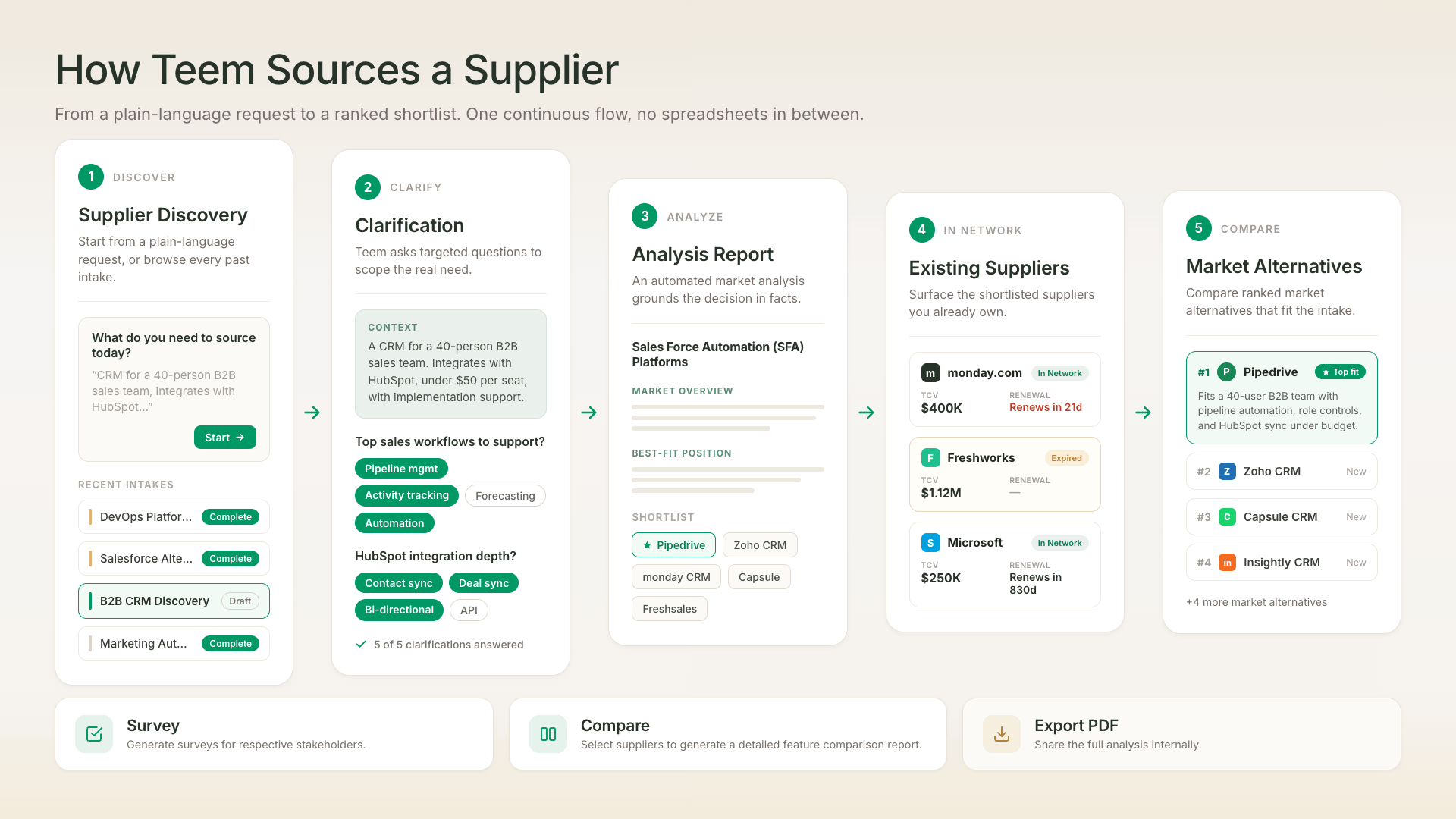Click Microsoft's In Network badge
This screenshot has height=819, width=1456.
1059,543
